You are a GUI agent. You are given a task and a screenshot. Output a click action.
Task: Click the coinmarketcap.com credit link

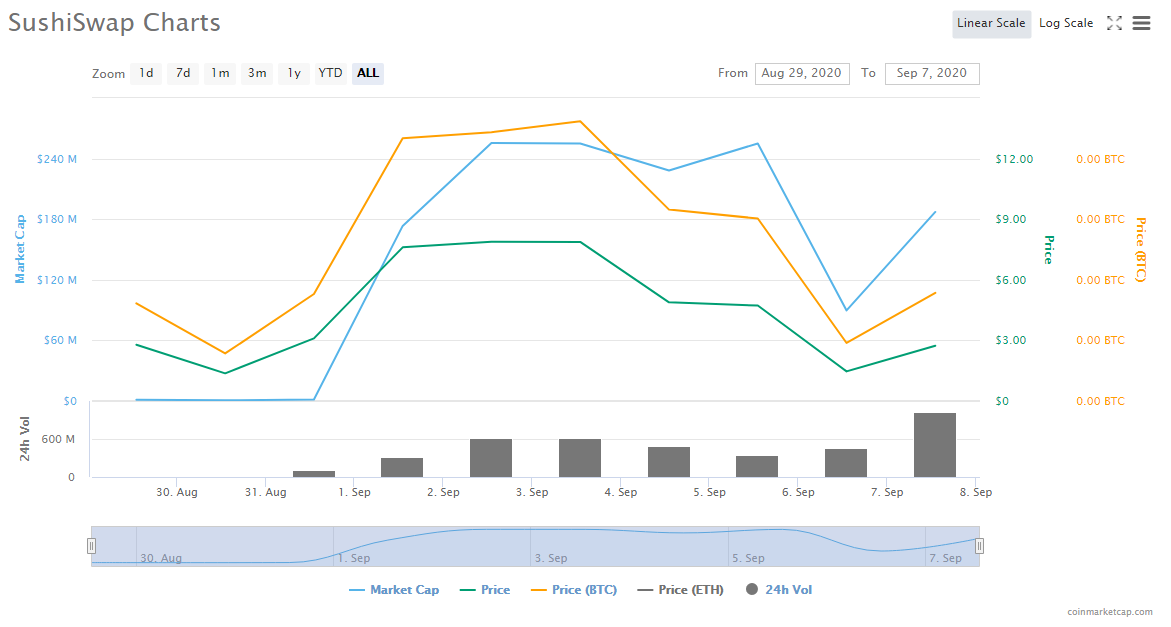tap(1110, 611)
